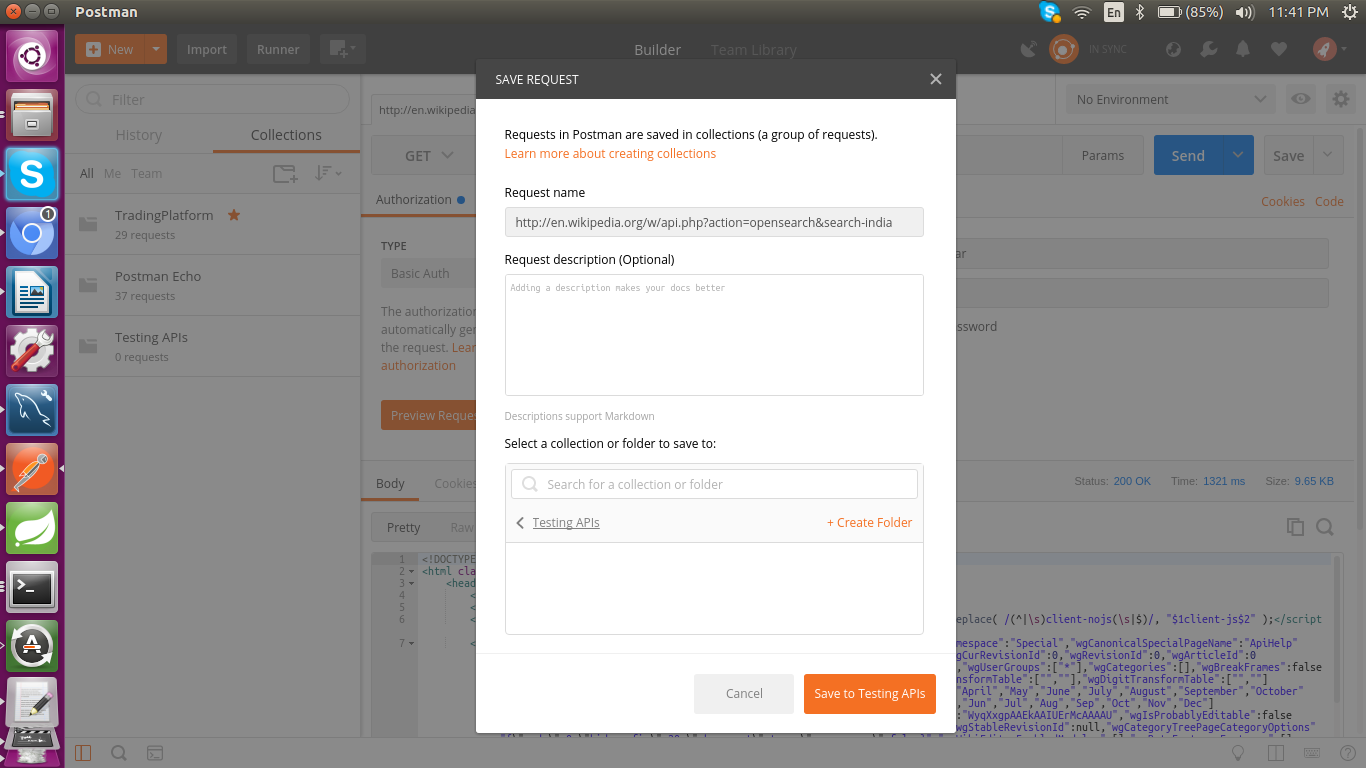Open the Cookies link
This screenshot has width=1366, height=768.
[1283, 201]
